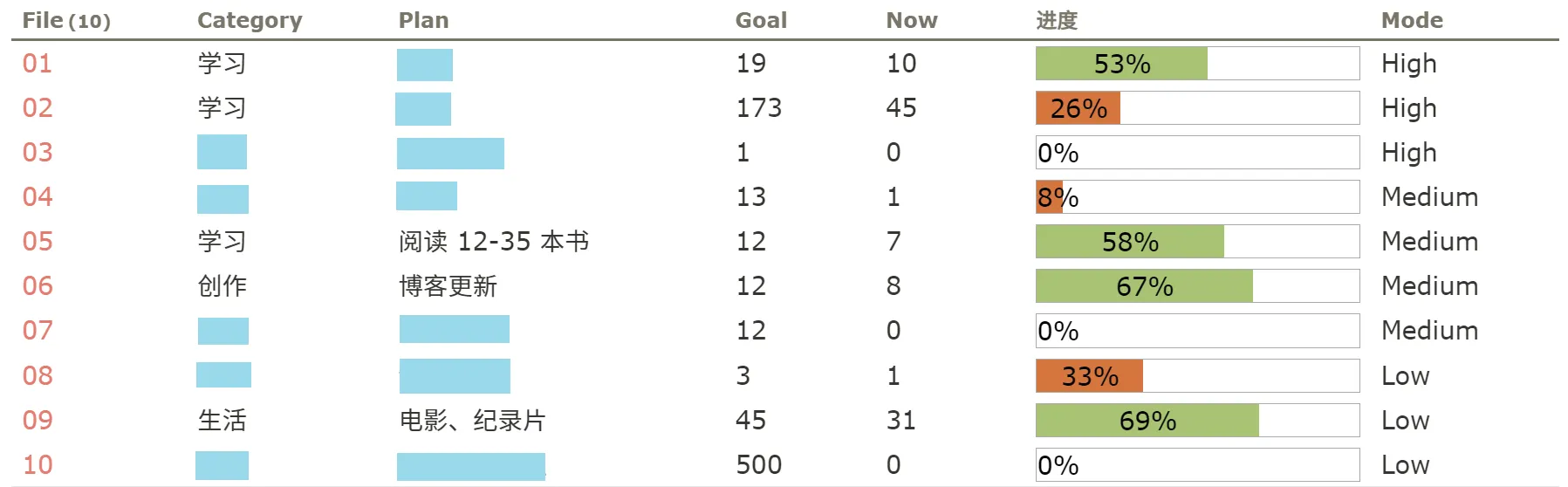Image resolution: width=1568 pixels, height=487 pixels.
Task: Select the 电影、纪录片 plan cell
Action: 472,421
